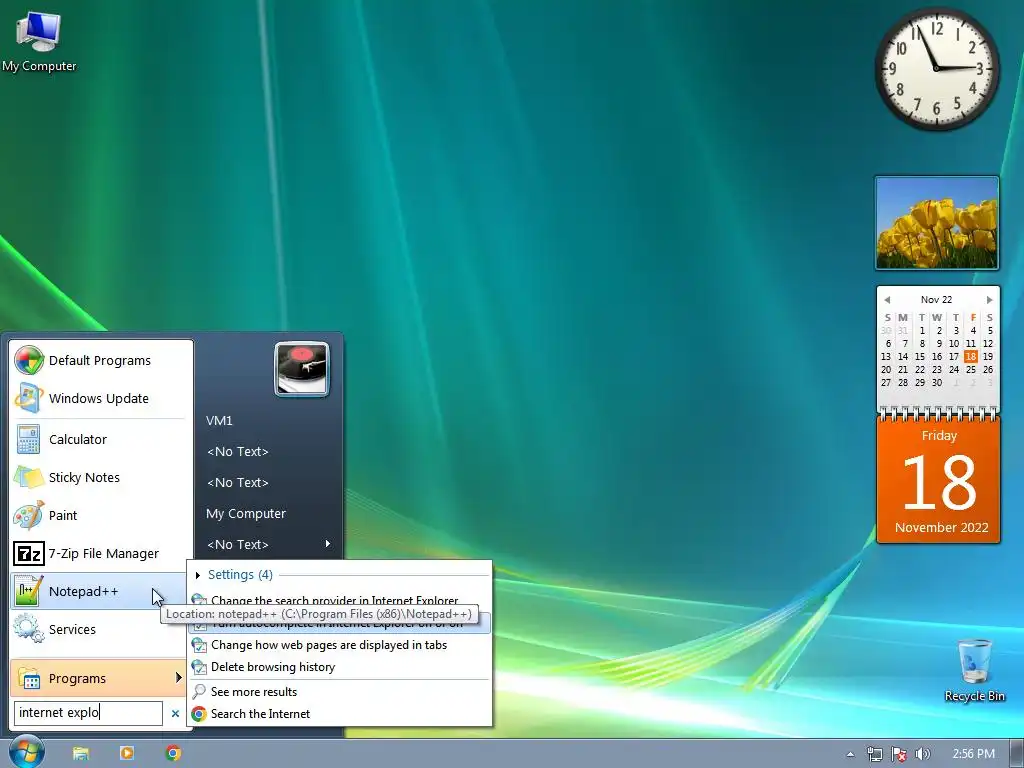Click the Start orb on the taskbar
The image size is (1024, 768).
[27, 752]
